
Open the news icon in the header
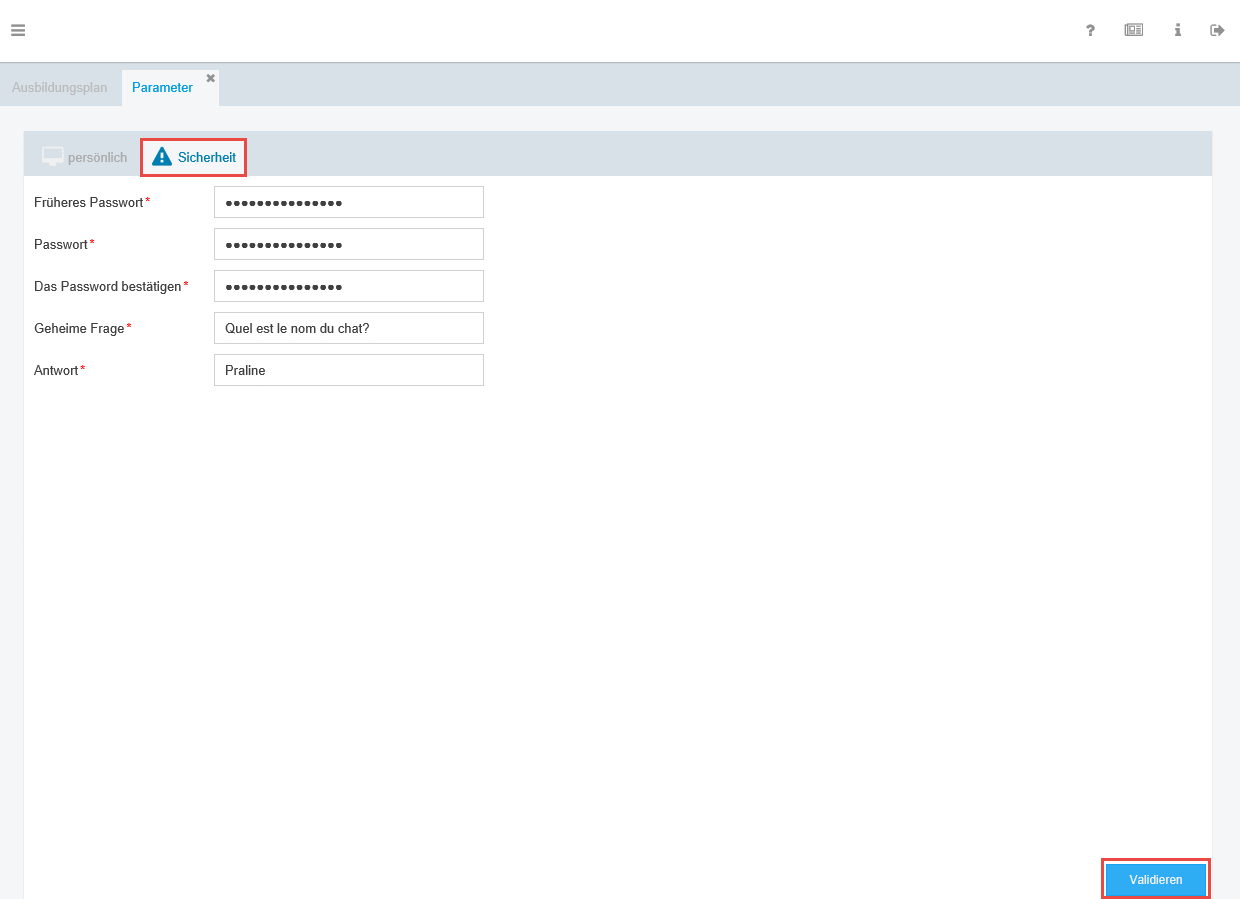coord(1133,30)
